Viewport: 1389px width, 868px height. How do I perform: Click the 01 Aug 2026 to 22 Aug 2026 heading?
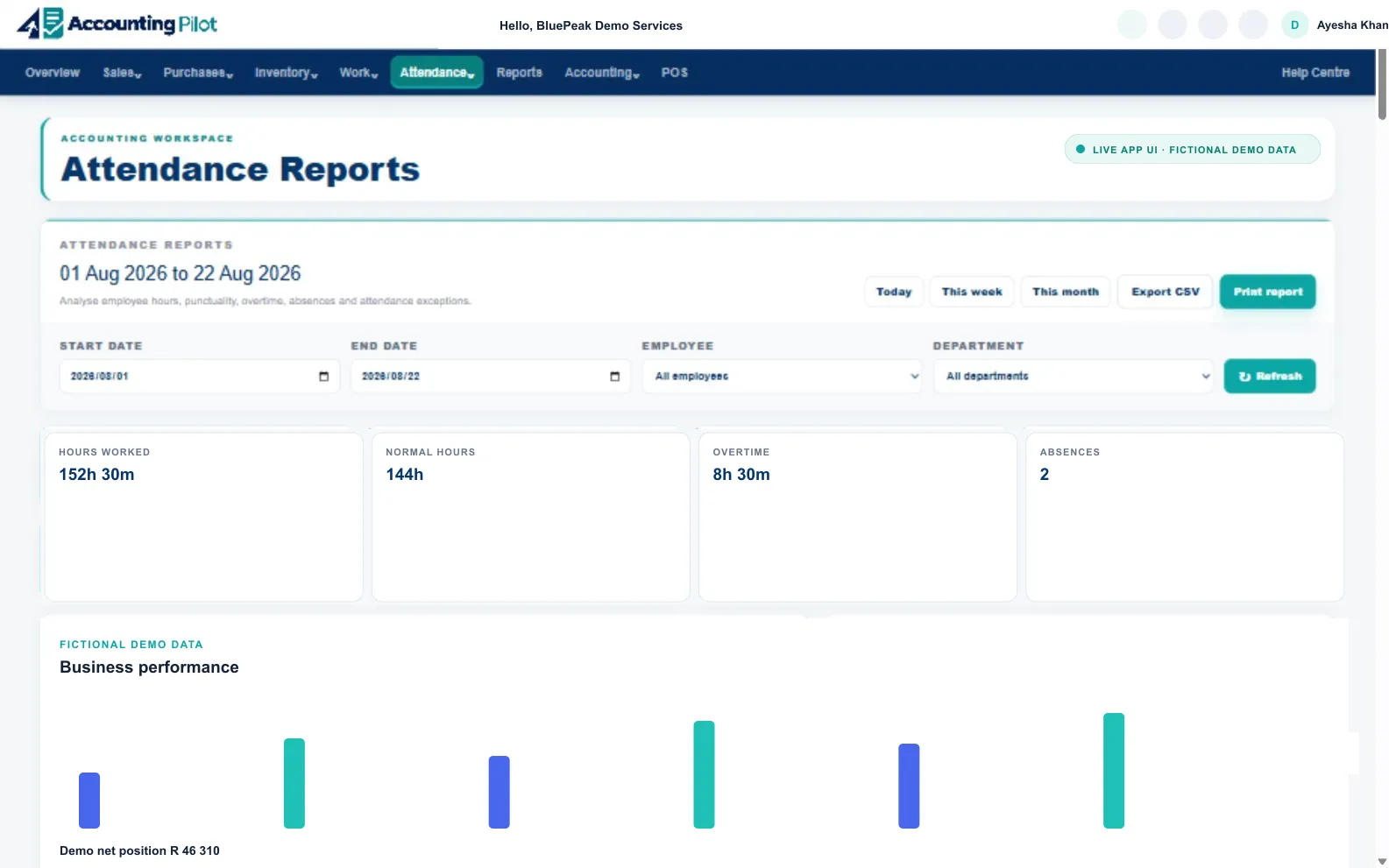180,273
